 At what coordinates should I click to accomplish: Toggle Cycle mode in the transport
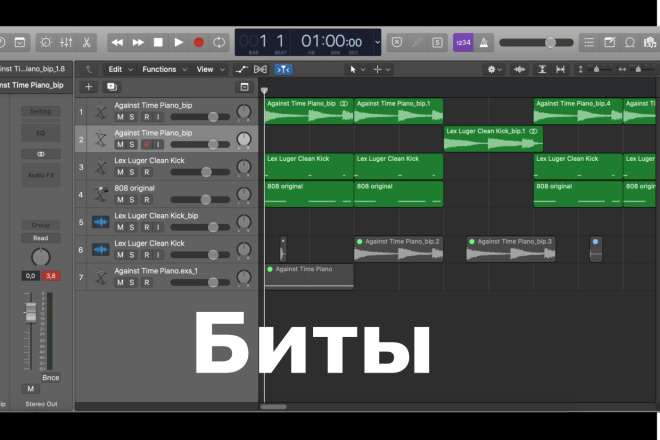click(x=219, y=43)
